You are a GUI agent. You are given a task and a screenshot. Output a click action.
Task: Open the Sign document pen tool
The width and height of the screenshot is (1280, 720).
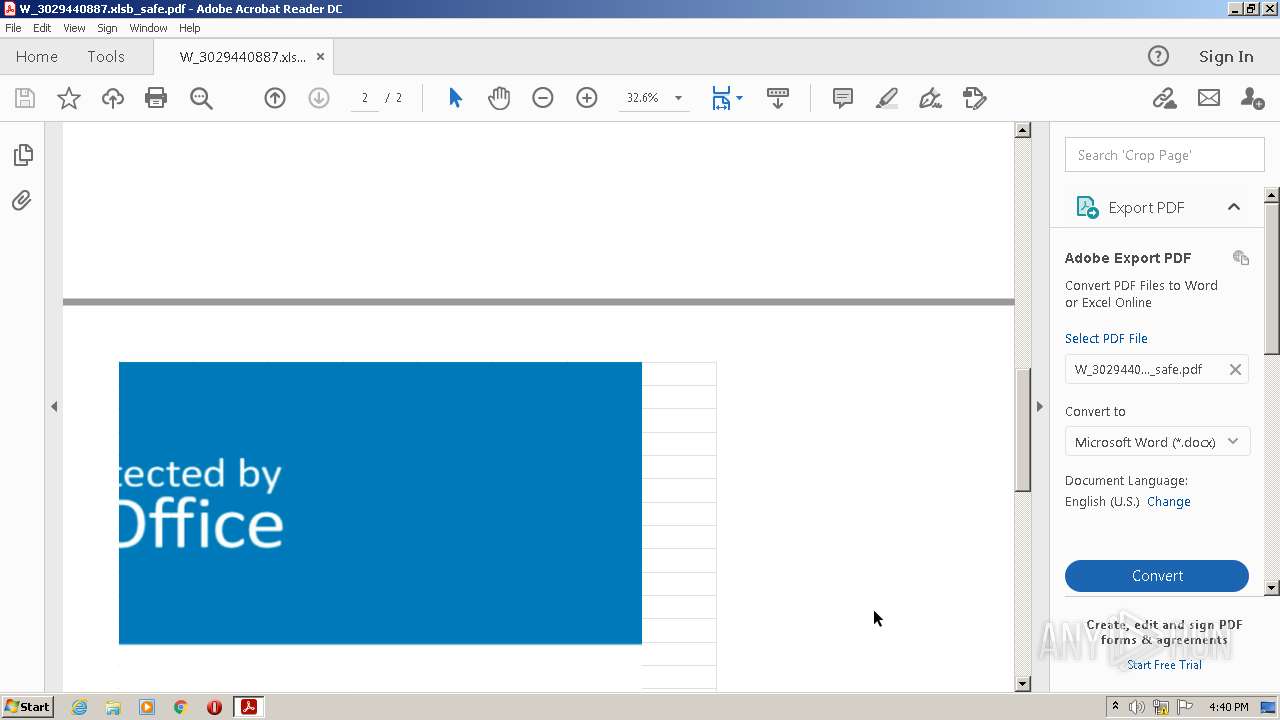click(931, 98)
